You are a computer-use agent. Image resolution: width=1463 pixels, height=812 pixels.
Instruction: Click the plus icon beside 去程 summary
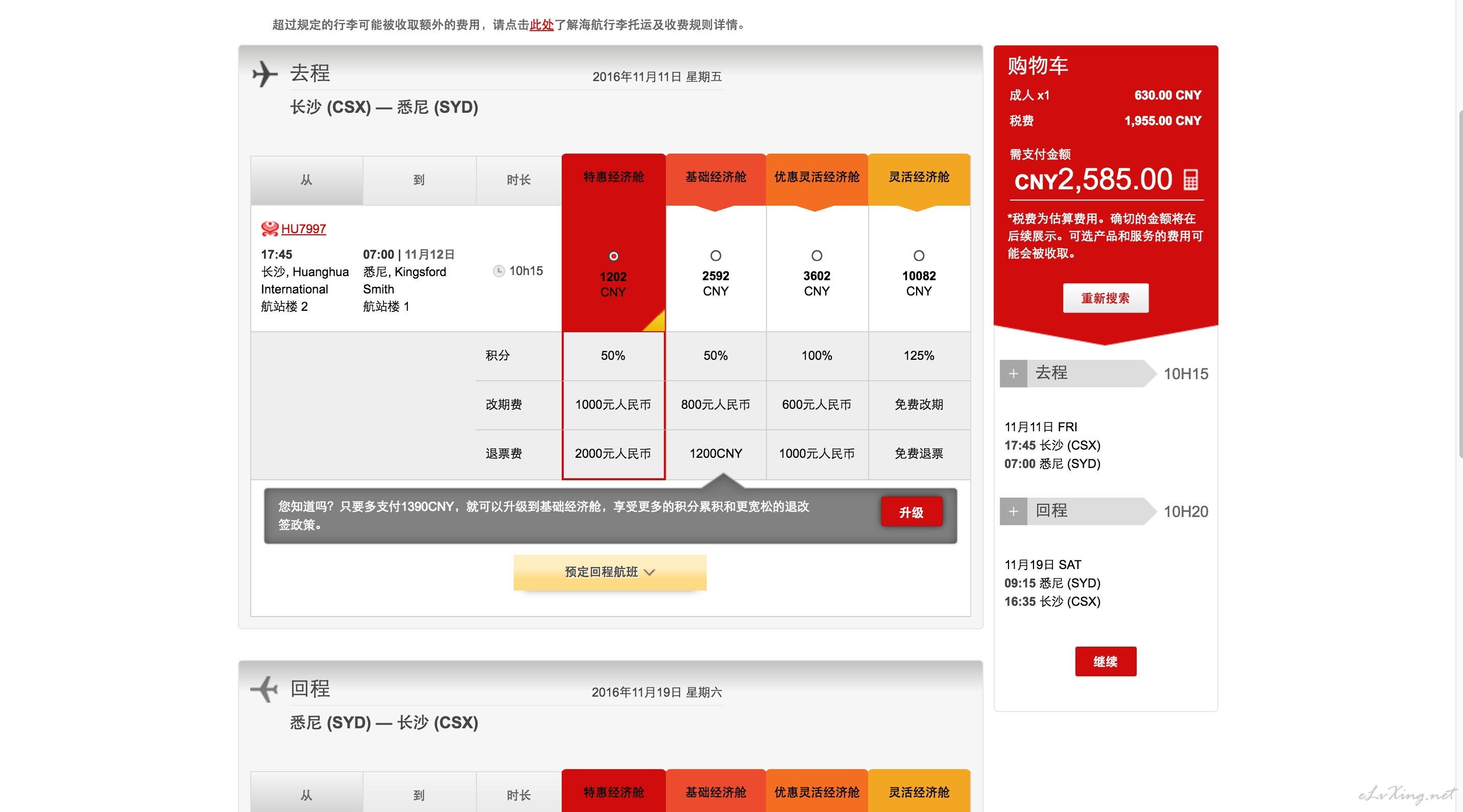point(1013,374)
